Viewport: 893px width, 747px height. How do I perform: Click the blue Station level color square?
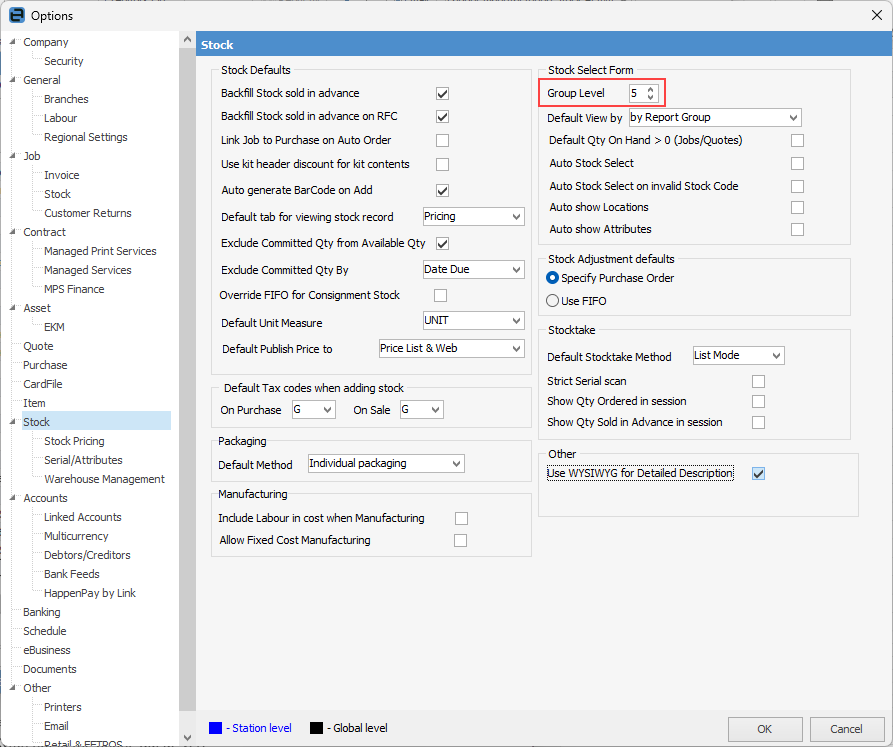pyautogui.click(x=215, y=728)
